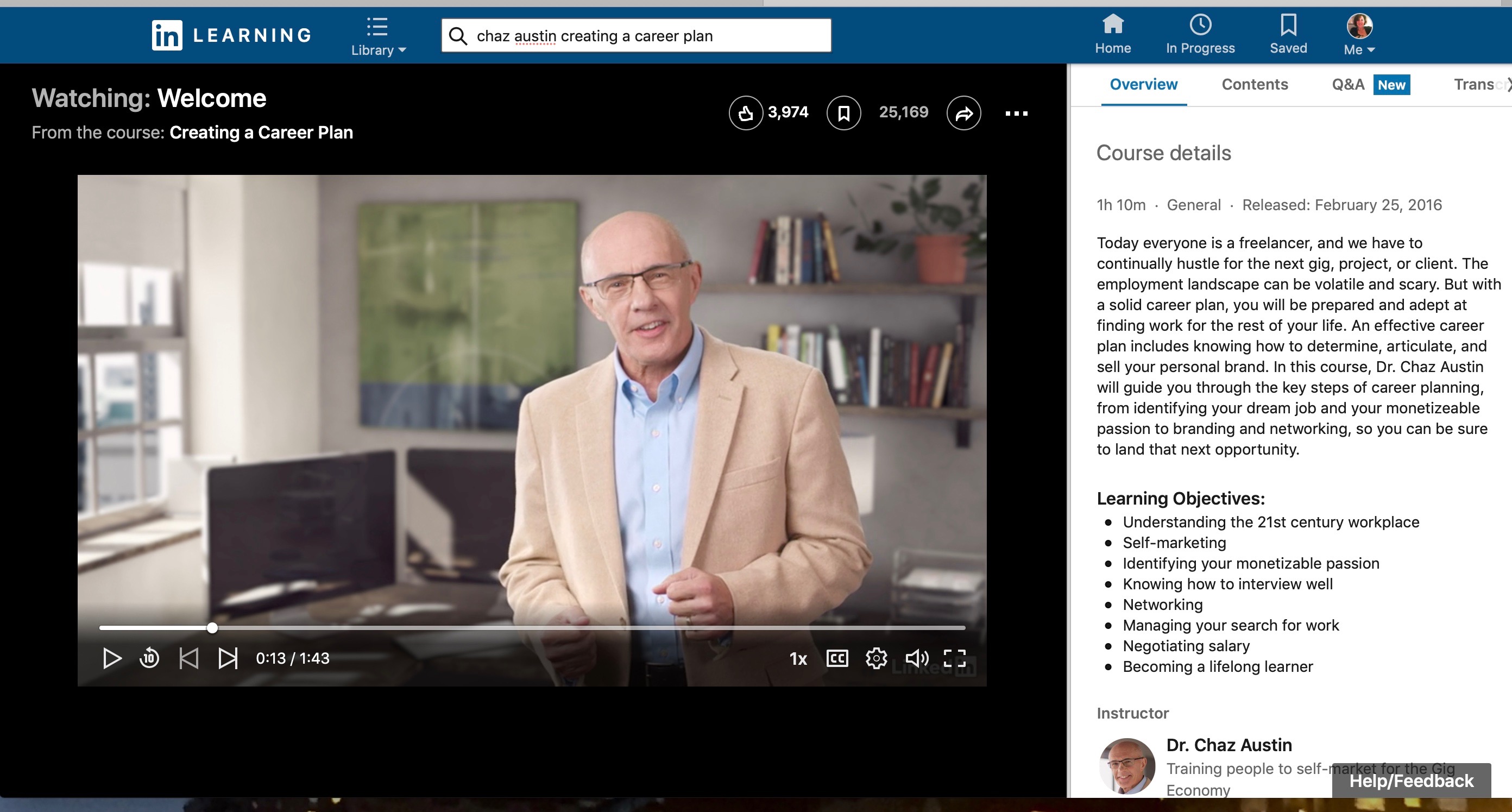Viewport: 1512px width, 812px height.
Task: Change the 1x playback speed
Action: pos(798,659)
